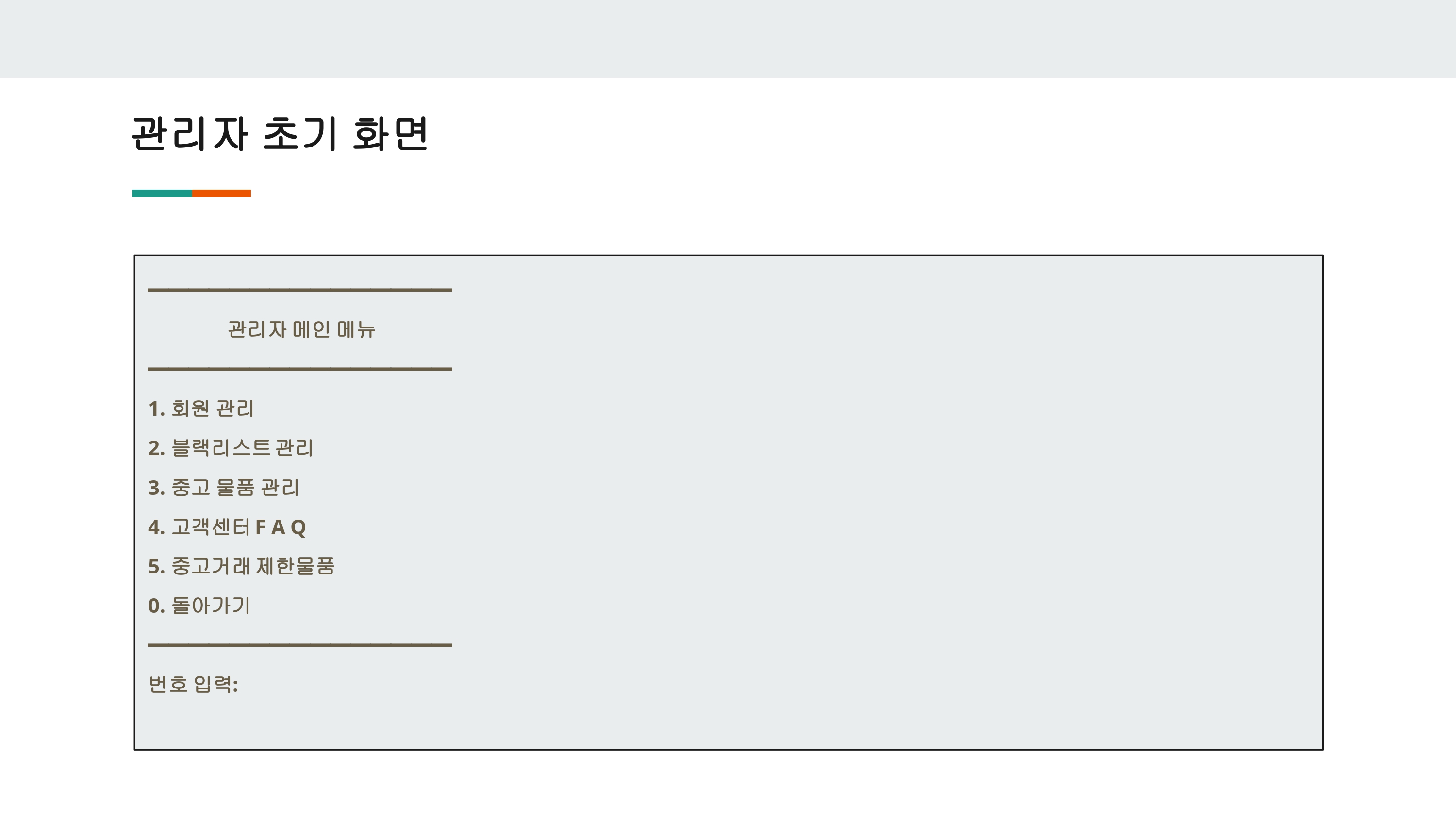Select menu item 0. 돌아가기

[199, 606]
